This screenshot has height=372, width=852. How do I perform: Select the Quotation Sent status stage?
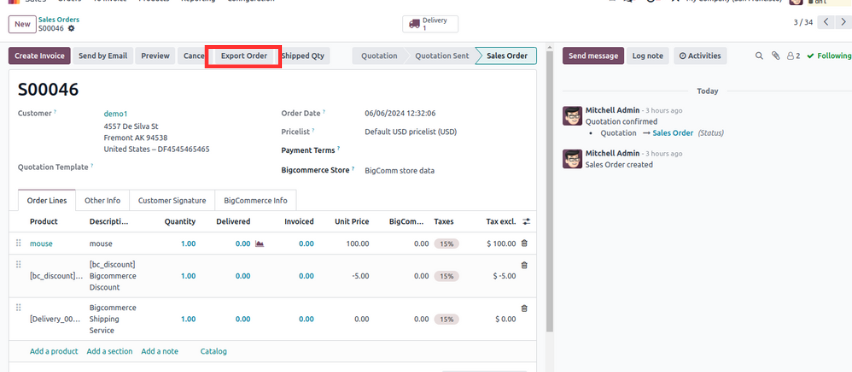click(x=442, y=56)
